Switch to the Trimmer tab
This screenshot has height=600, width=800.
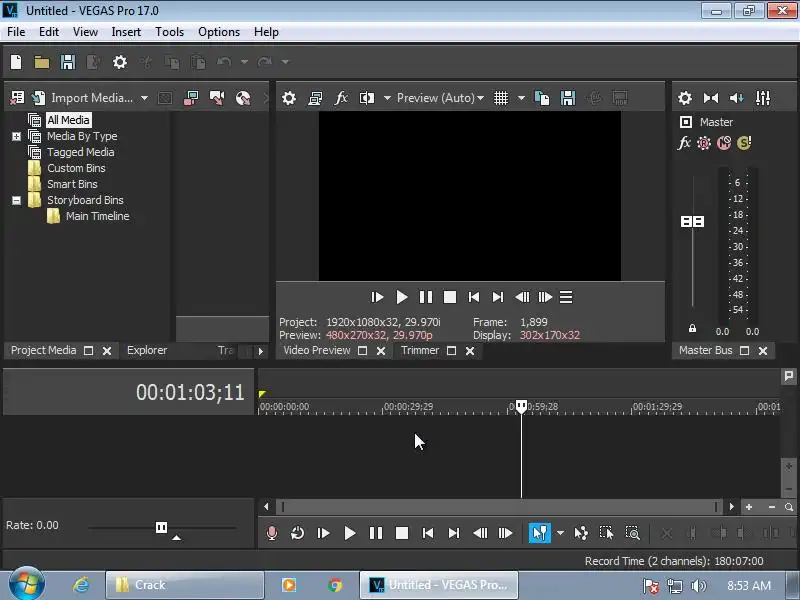[x=419, y=351]
